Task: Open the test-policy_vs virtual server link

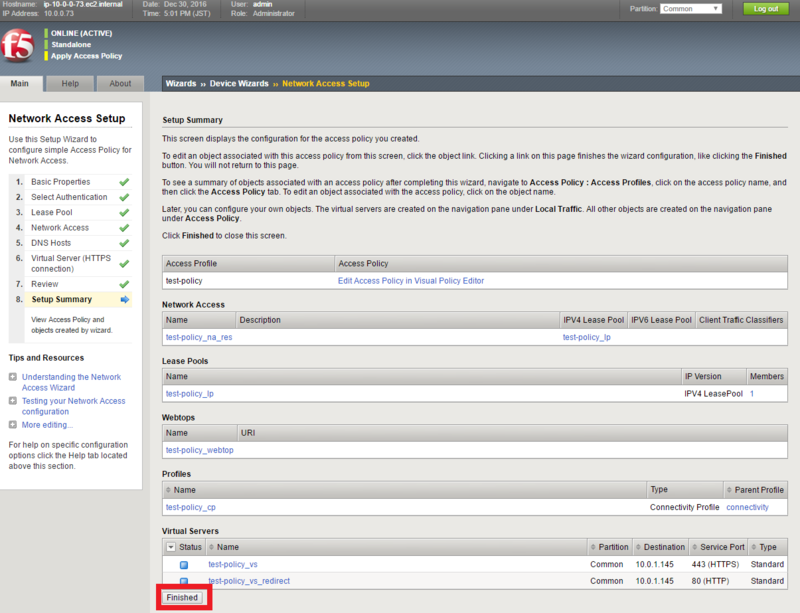Action: coord(233,565)
